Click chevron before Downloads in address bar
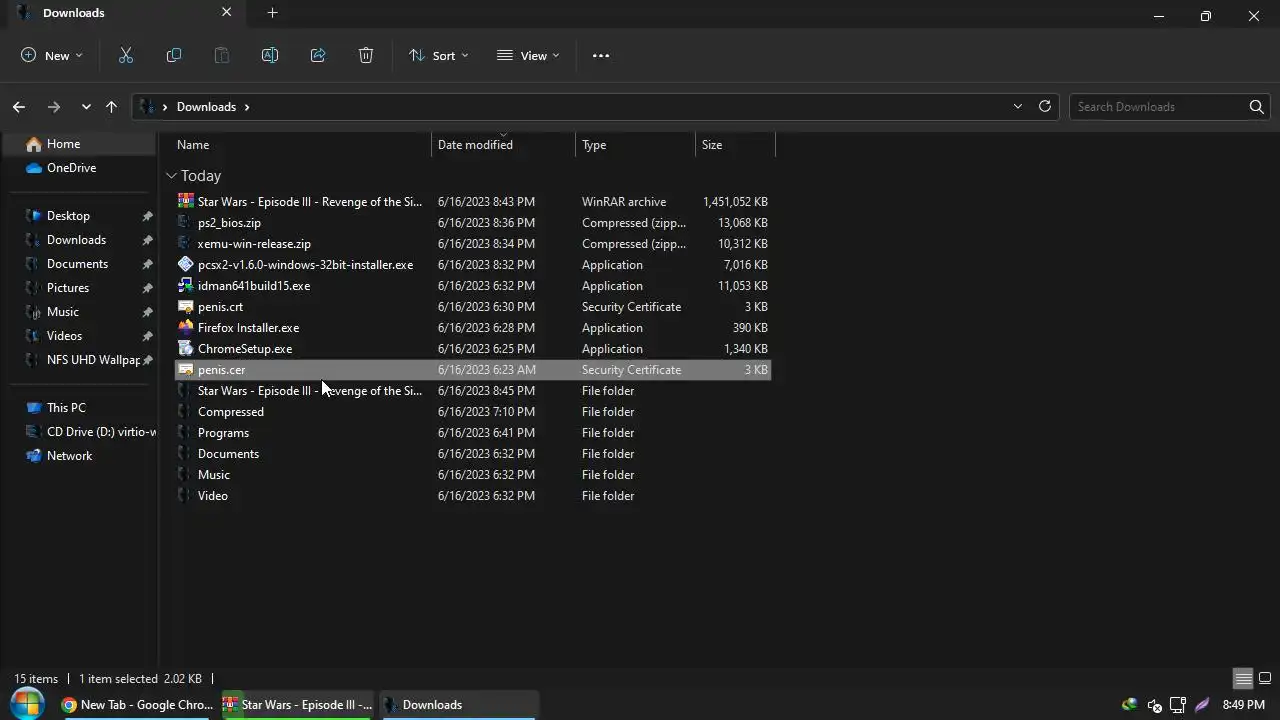This screenshot has height=720, width=1280. 165,107
